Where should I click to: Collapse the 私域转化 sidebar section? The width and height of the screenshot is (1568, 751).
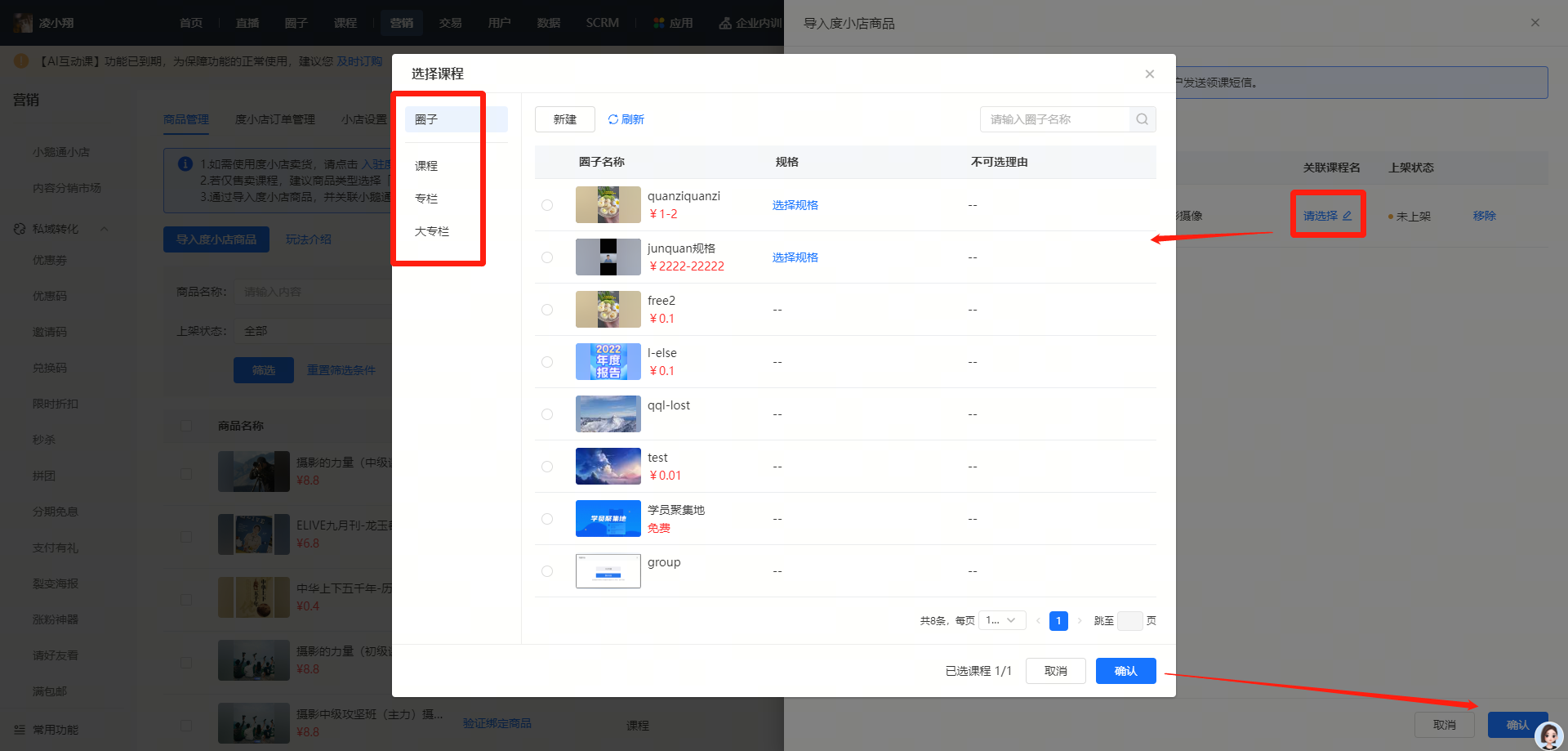tap(105, 229)
